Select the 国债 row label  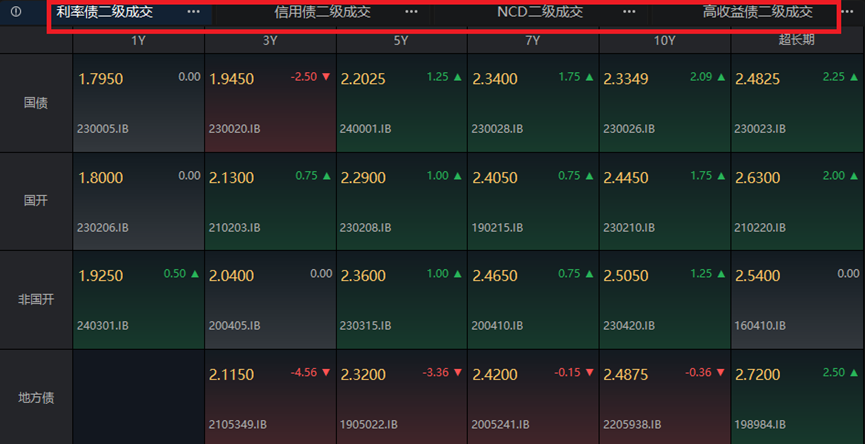(x=37, y=103)
